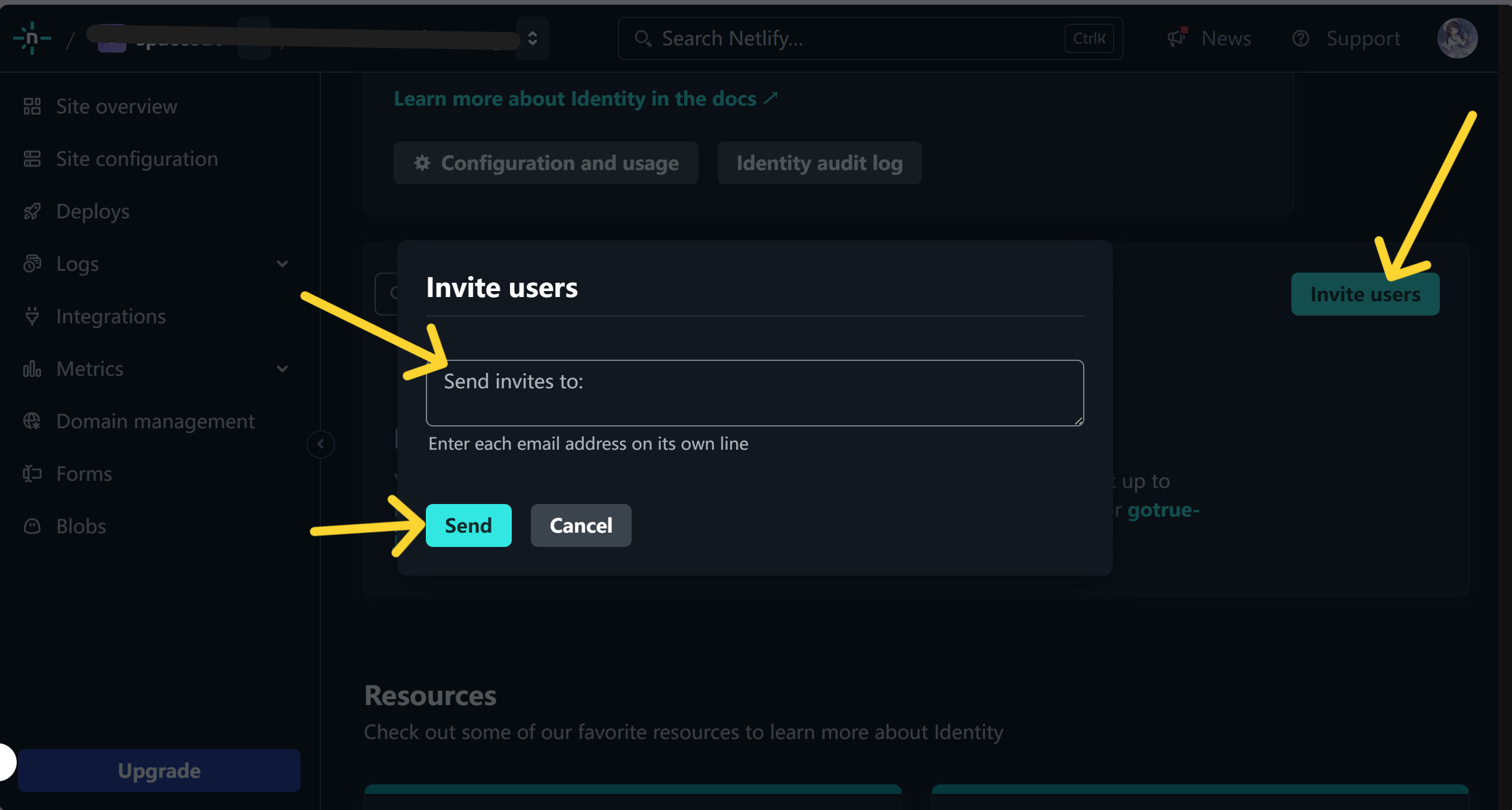Viewport: 1512px width, 810px height.
Task: Click the Blobs icon in sidebar
Action: 32,526
